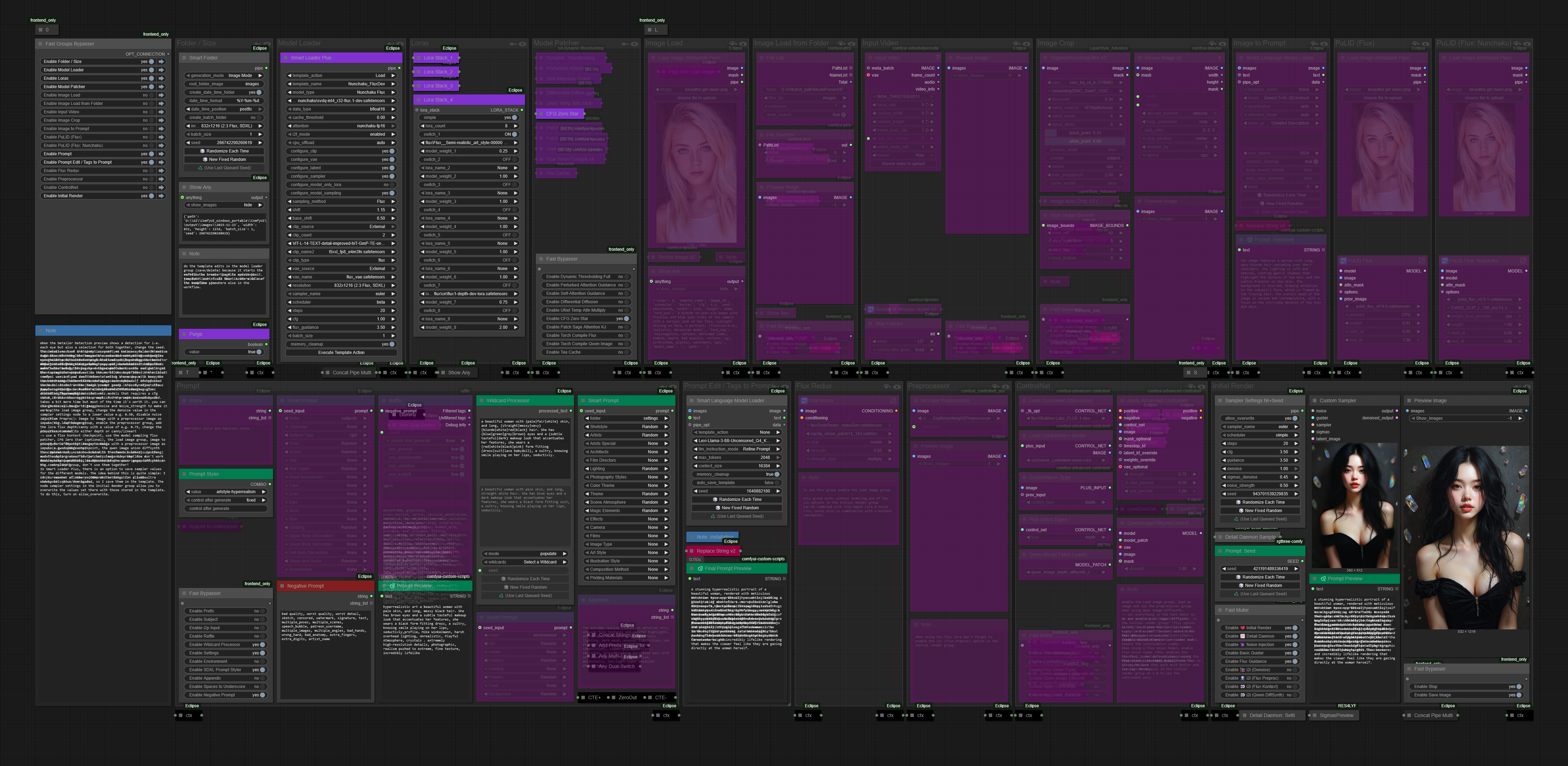Open template_name dropdown in Smart Loader Plus
This screenshot has width=1568, height=766.
[x=341, y=84]
